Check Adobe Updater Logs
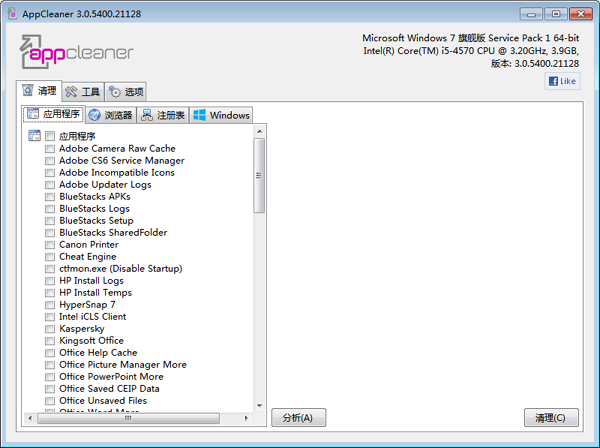 [x=50, y=185]
